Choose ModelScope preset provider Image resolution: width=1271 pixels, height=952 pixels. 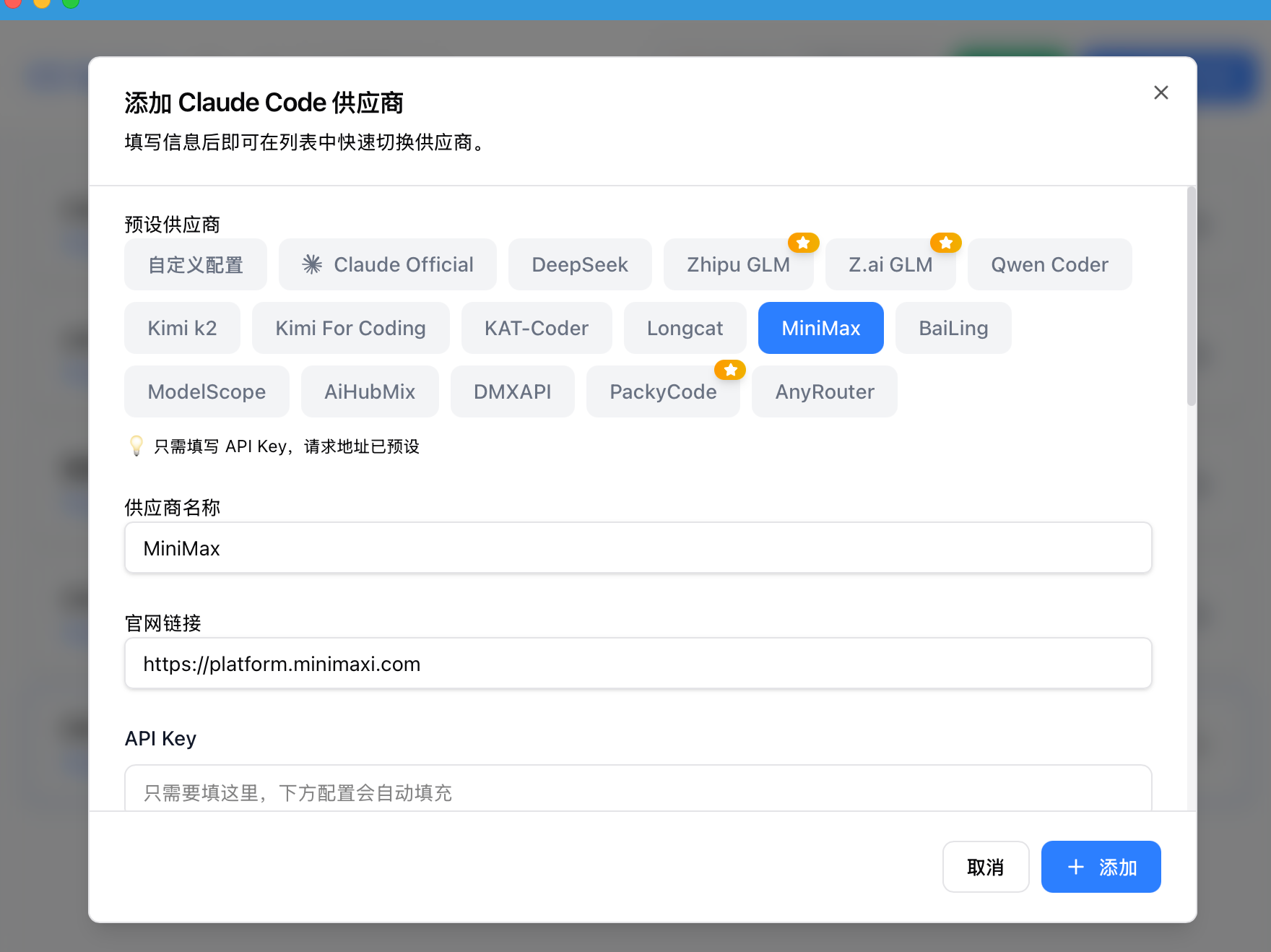(x=207, y=392)
